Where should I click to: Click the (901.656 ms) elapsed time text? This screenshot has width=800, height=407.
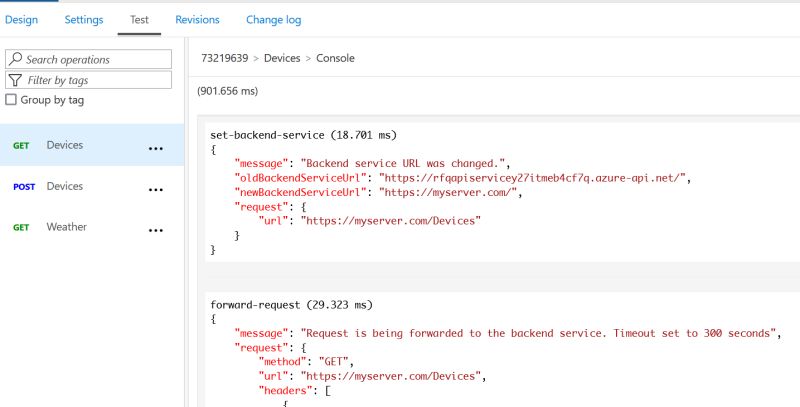(228, 91)
